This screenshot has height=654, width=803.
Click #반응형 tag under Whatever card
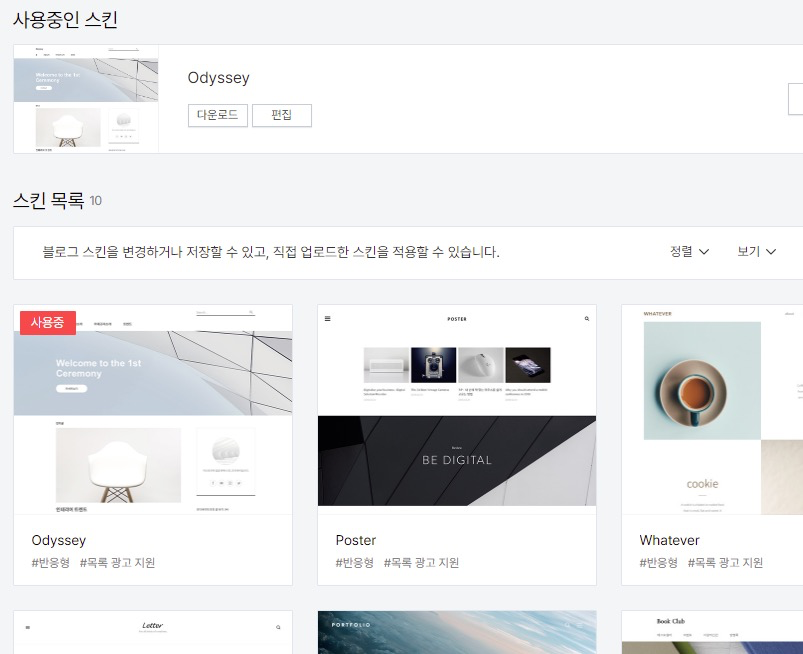[x=659, y=563]
